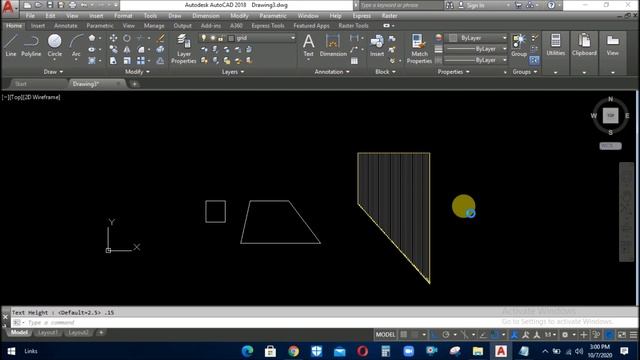Toggle Clean Screen in status bar
640x360 pixels.
point(622,335)
